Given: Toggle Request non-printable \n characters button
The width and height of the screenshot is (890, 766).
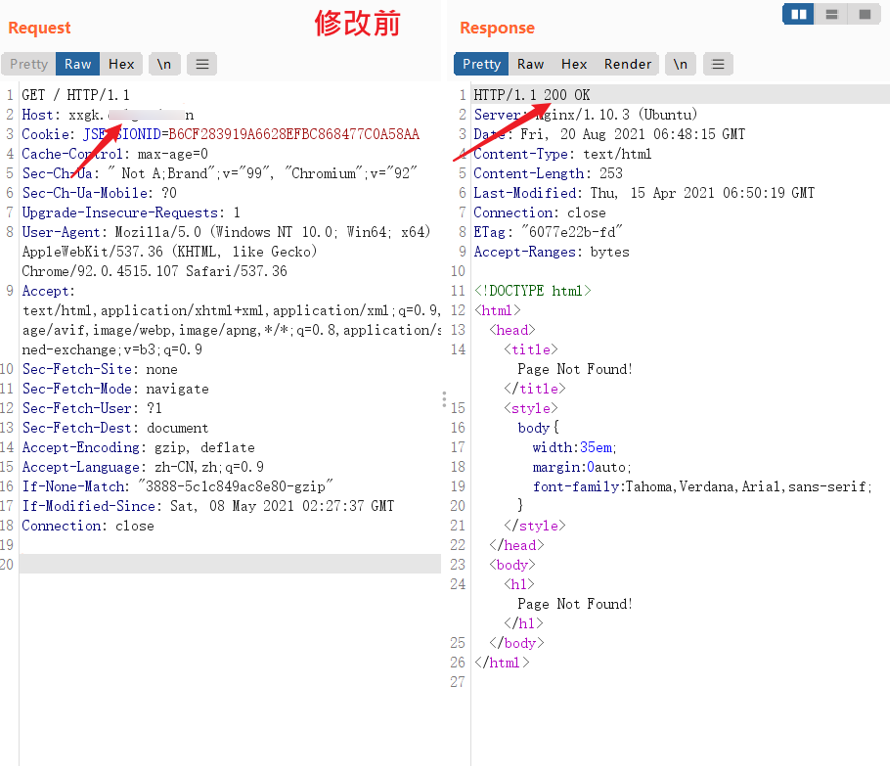Looking at the screenshot, I should (165, 64).
